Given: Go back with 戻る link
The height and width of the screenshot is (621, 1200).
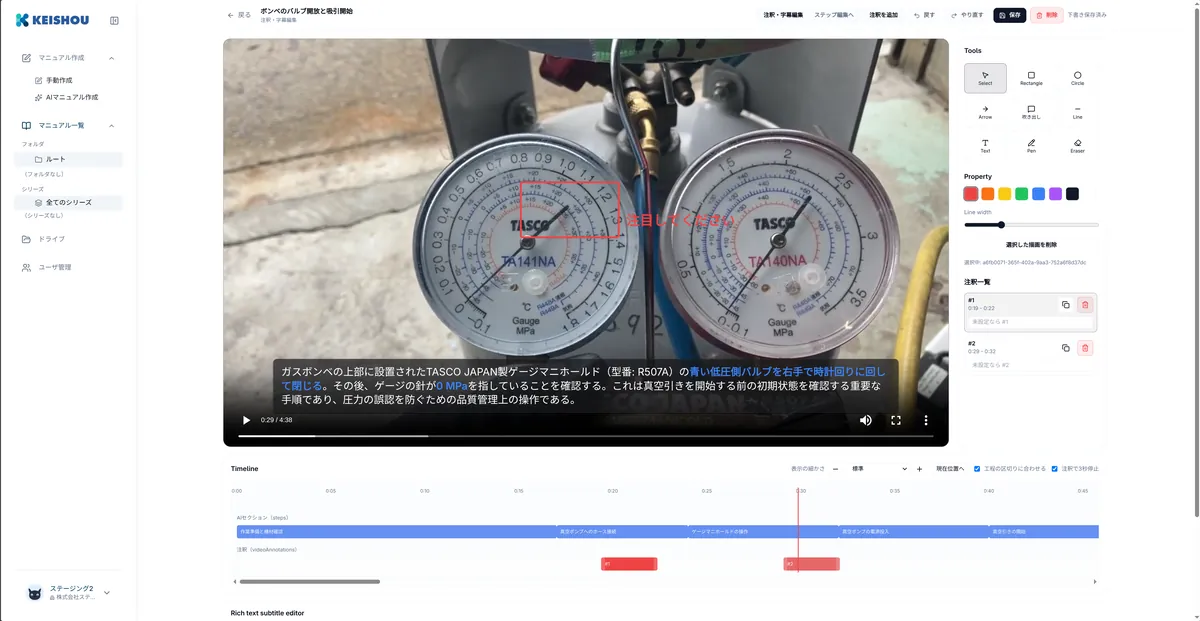Looking at the screenshot, I should tap(239, 15).
